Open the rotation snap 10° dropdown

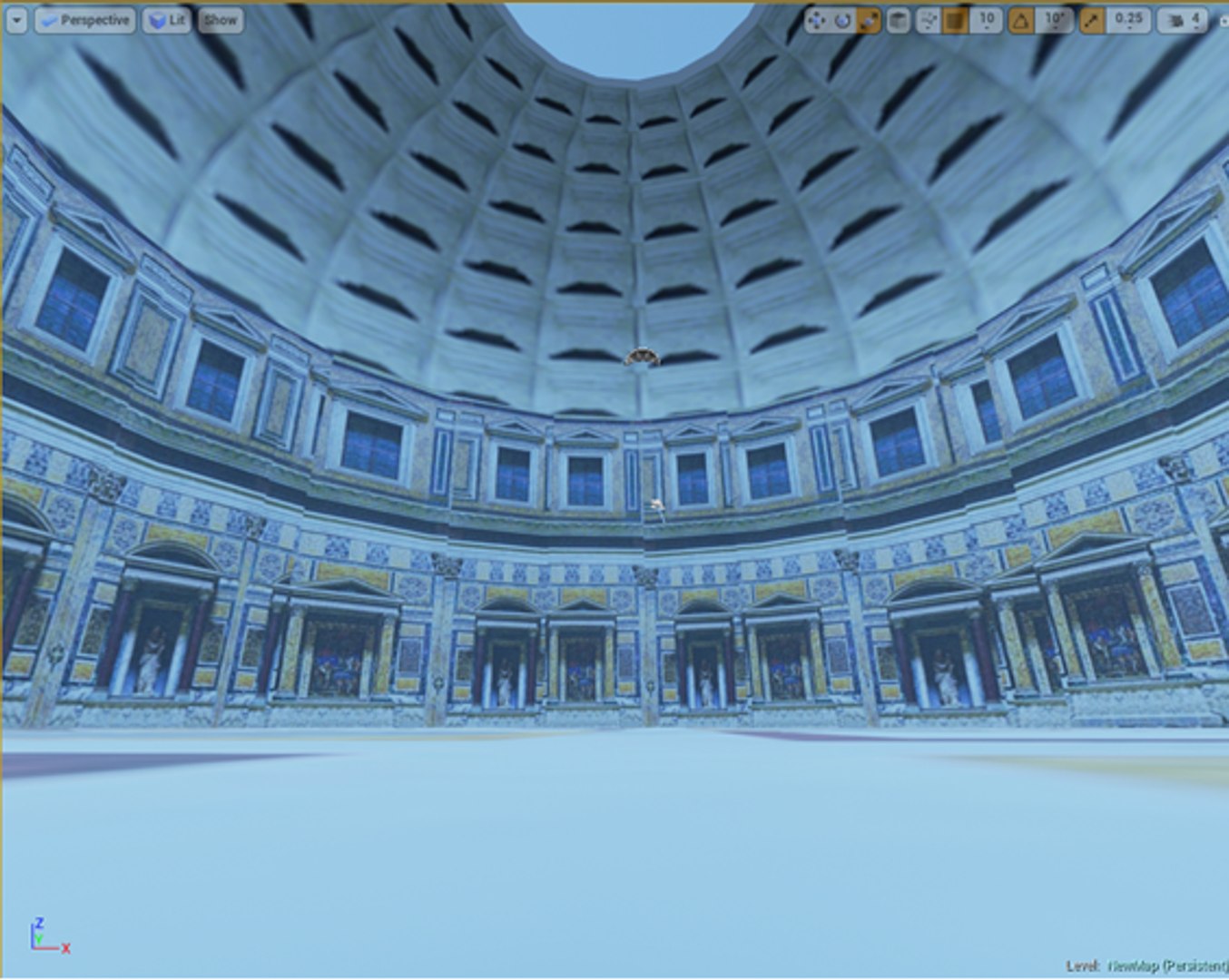pyautogui.click(x=1054, y=20)
